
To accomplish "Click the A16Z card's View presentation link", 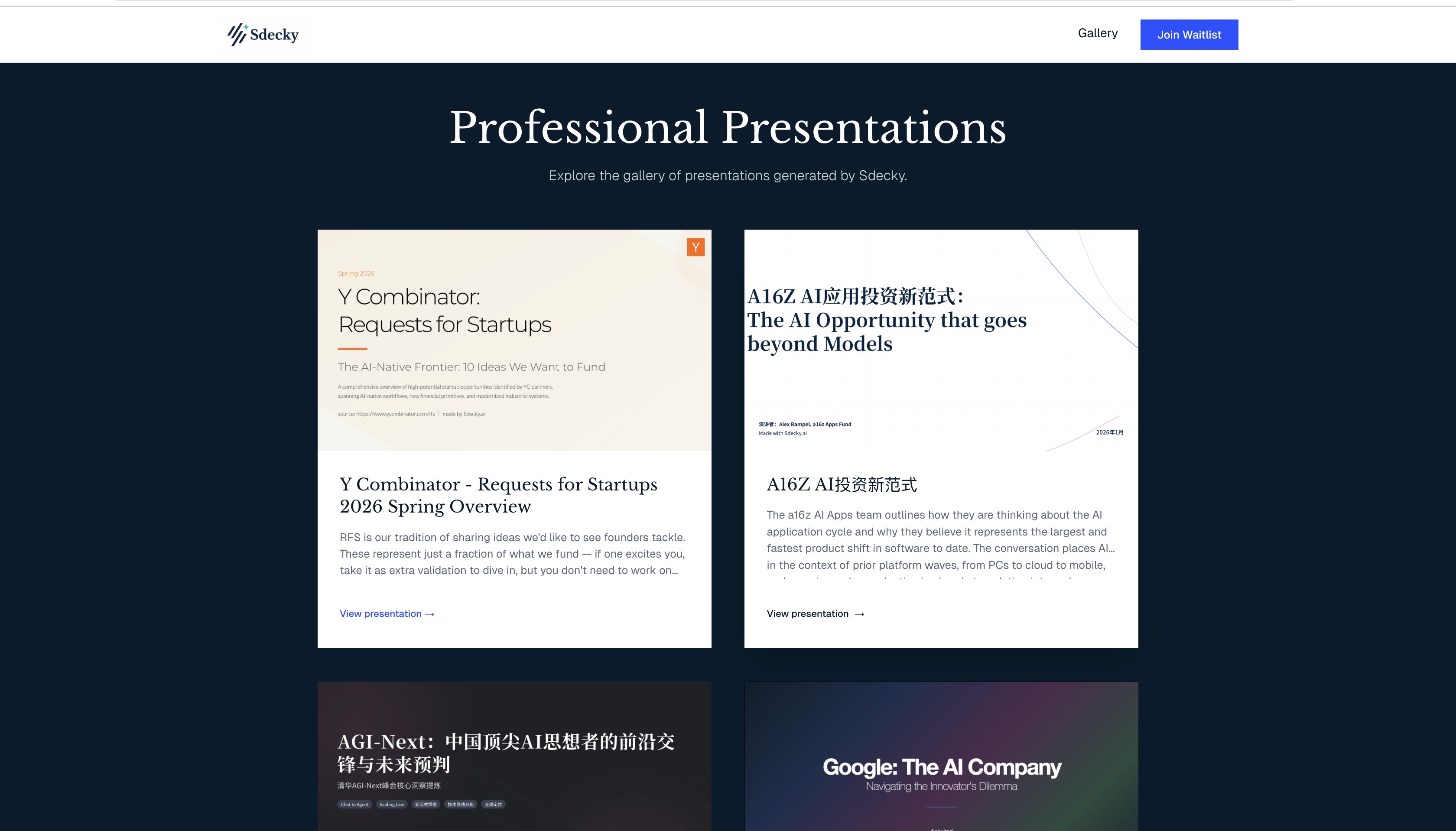I will point(807,614).
